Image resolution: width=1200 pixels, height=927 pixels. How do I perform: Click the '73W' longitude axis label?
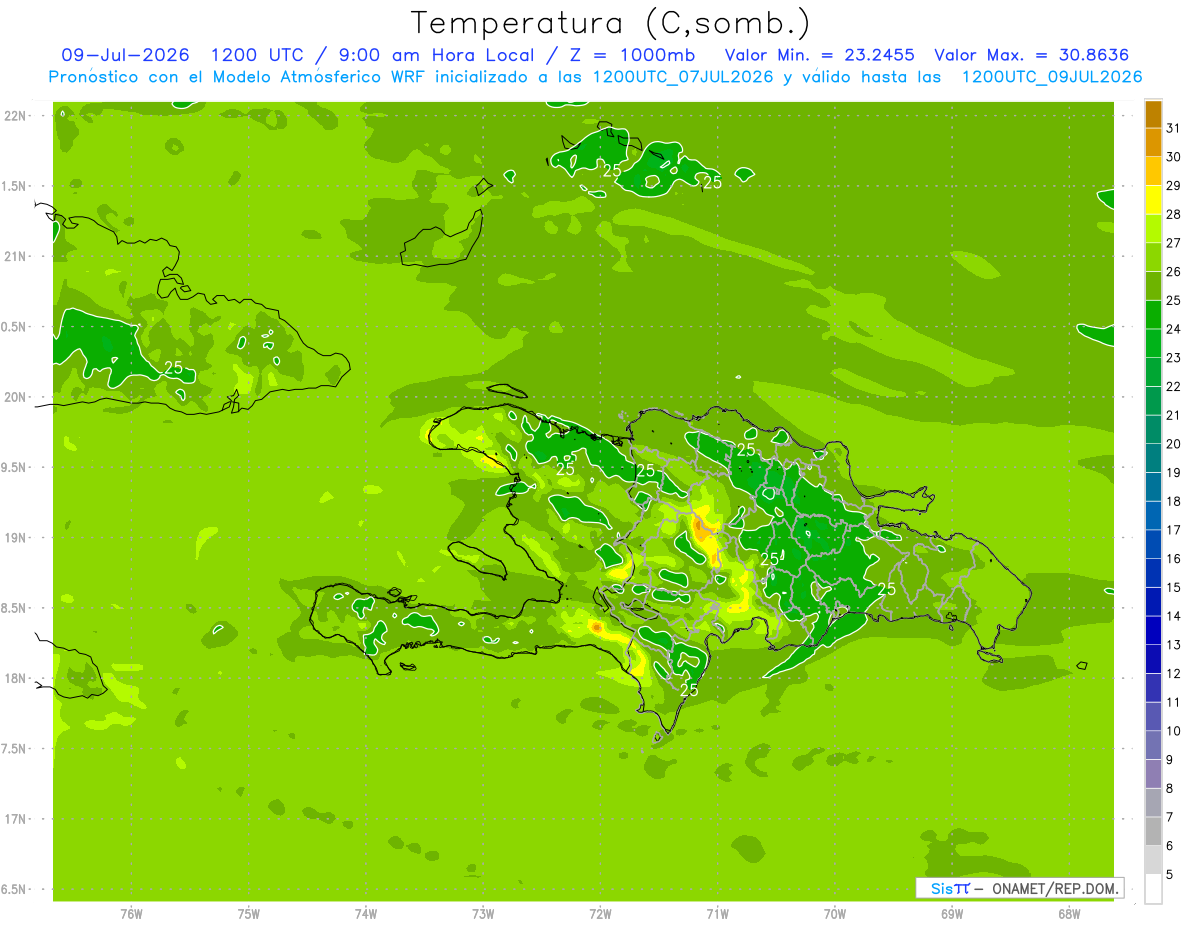(483, 914)
